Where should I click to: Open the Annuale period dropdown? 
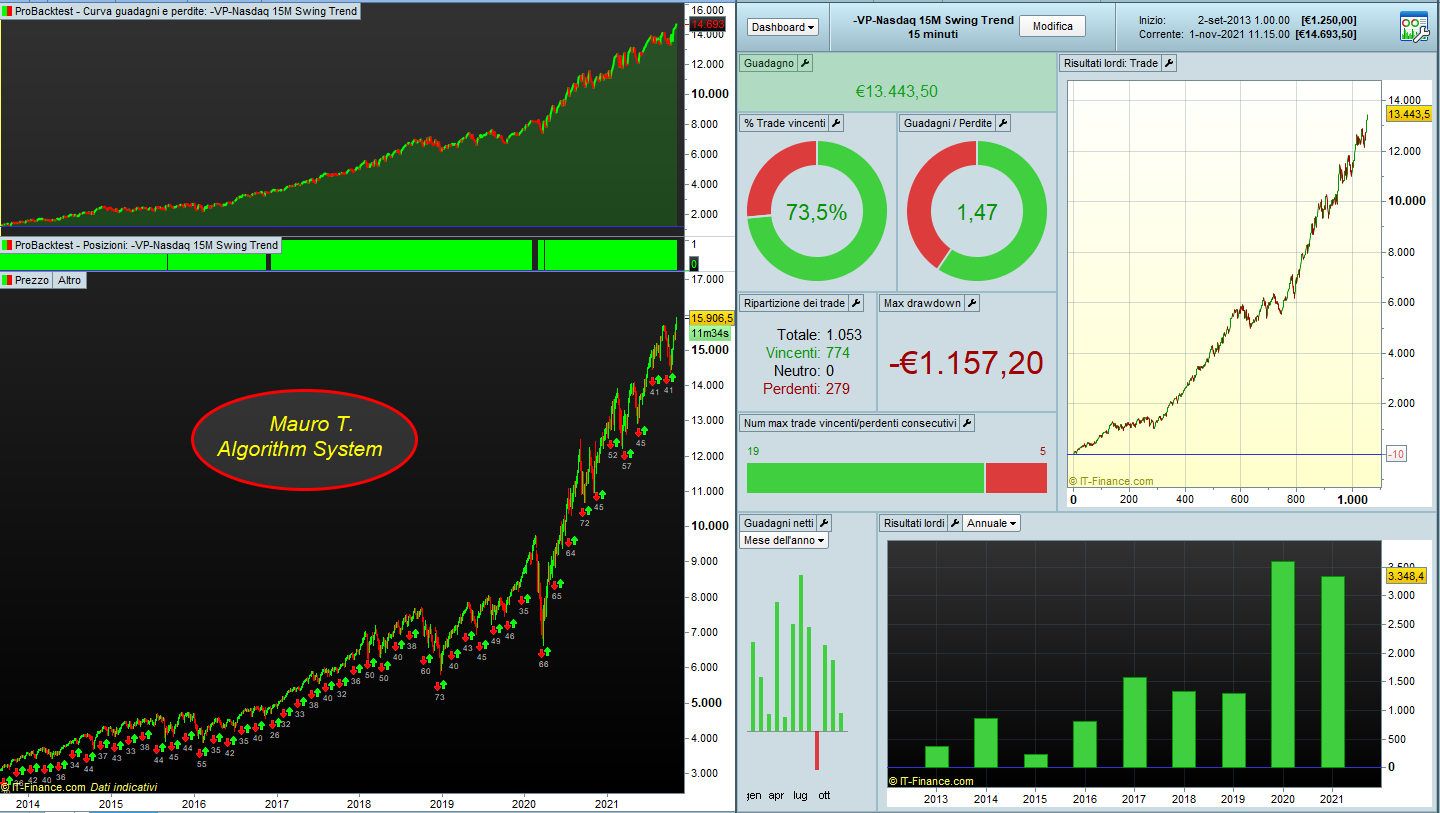(x=992, y=523)
